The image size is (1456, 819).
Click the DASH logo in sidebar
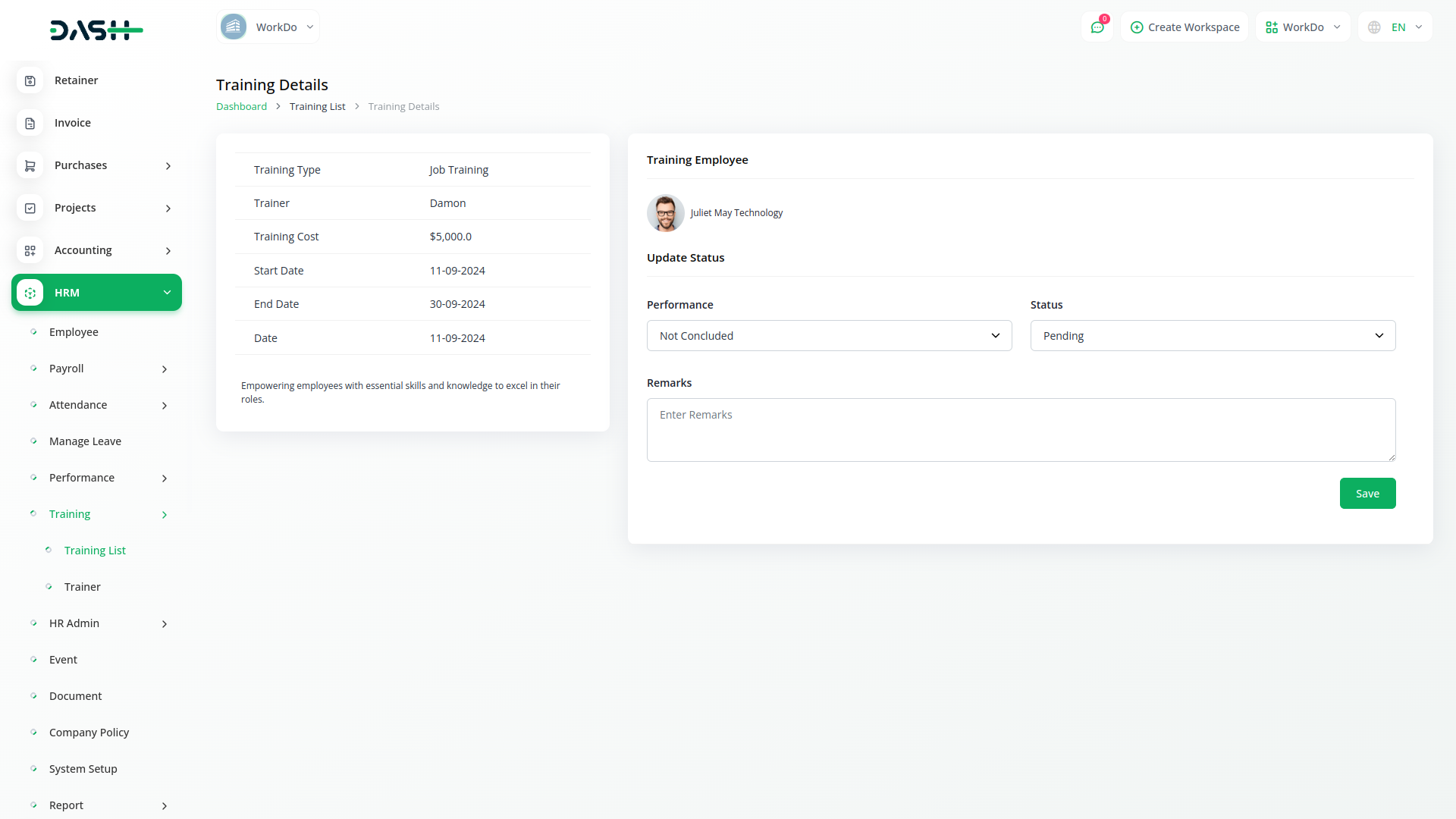point(96,30)
